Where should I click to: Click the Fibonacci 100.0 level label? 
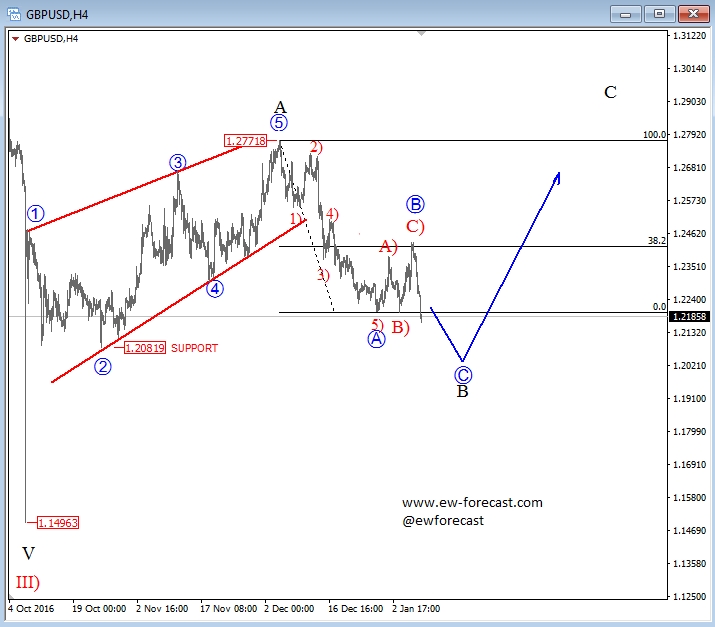click(x=654, y=135)
